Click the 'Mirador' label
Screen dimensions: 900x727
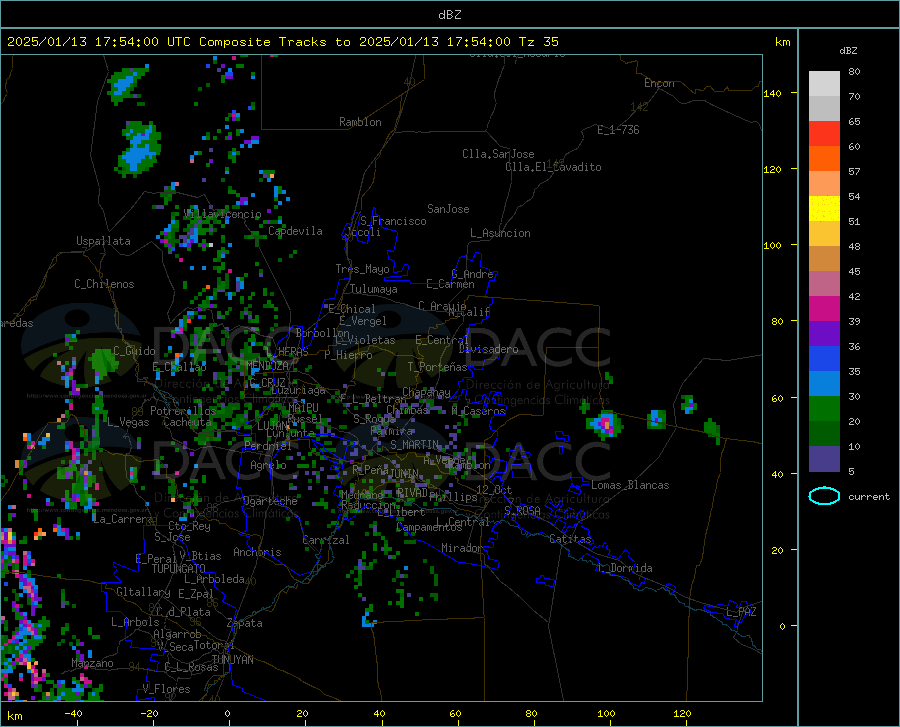click(x=461, y=548)
